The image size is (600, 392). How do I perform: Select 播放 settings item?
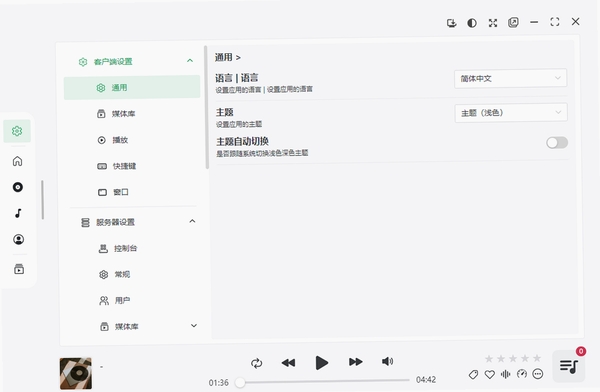(133, 140)
